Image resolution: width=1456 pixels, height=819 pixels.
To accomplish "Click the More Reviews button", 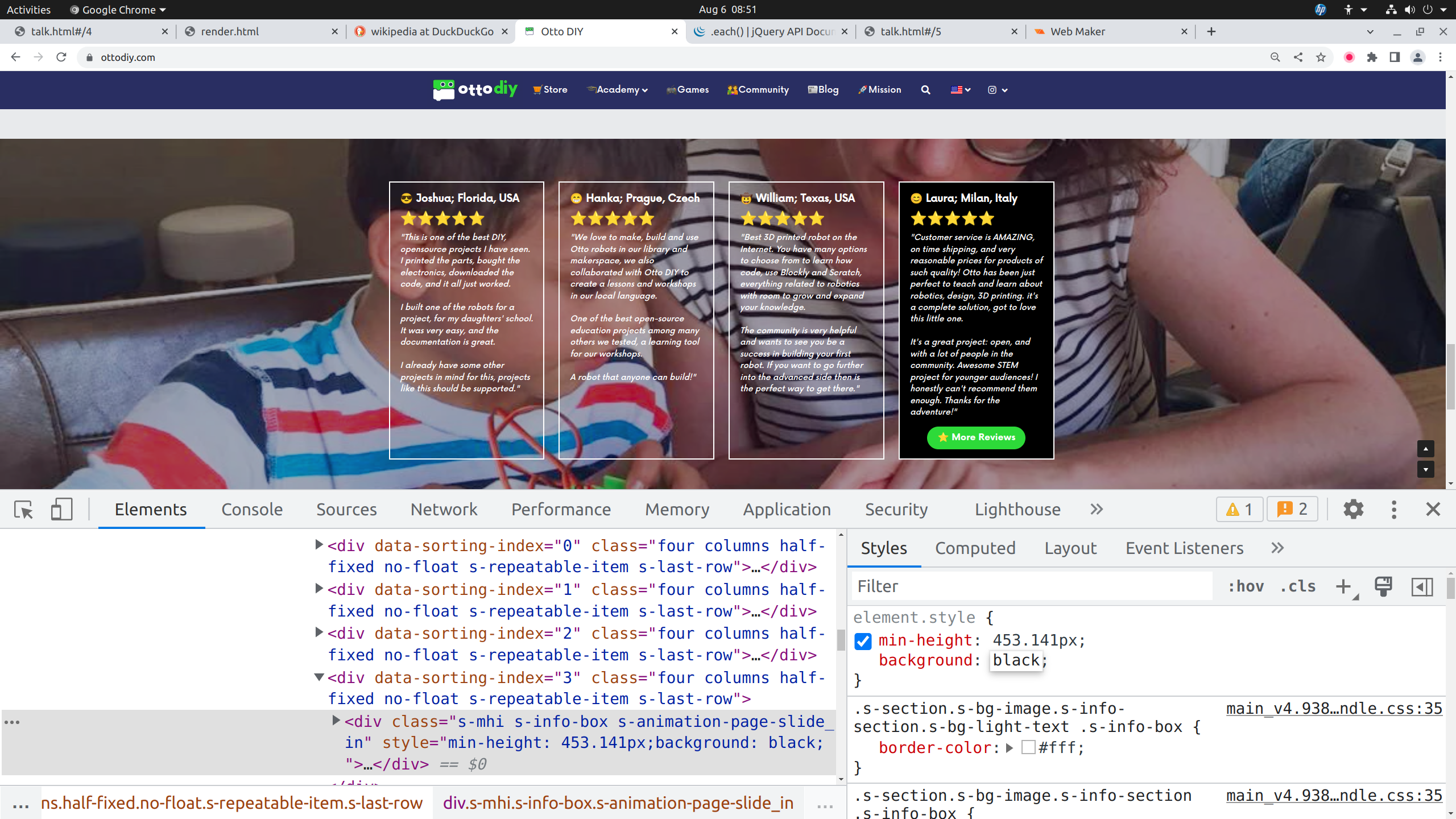I will (x=976, y=437).
